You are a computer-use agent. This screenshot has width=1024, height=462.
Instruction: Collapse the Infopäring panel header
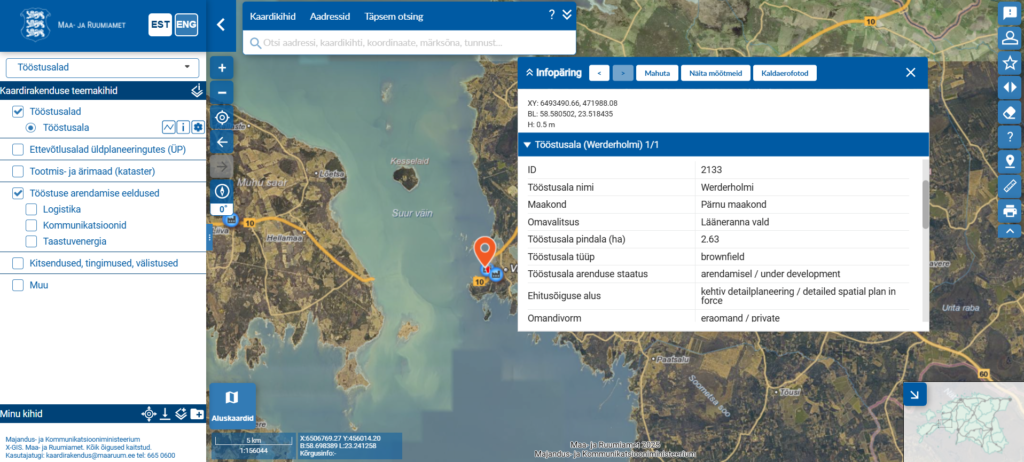click(x=529, y=73)
